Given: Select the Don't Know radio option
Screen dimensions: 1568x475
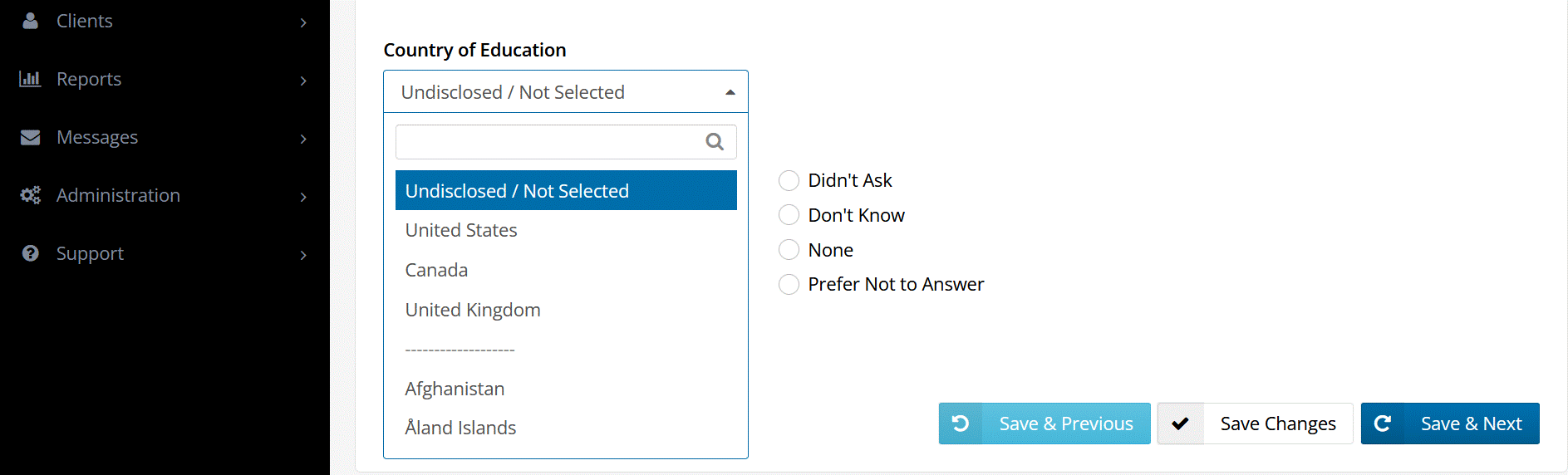Looking at the screenshot, I should [x=789, y=215].
